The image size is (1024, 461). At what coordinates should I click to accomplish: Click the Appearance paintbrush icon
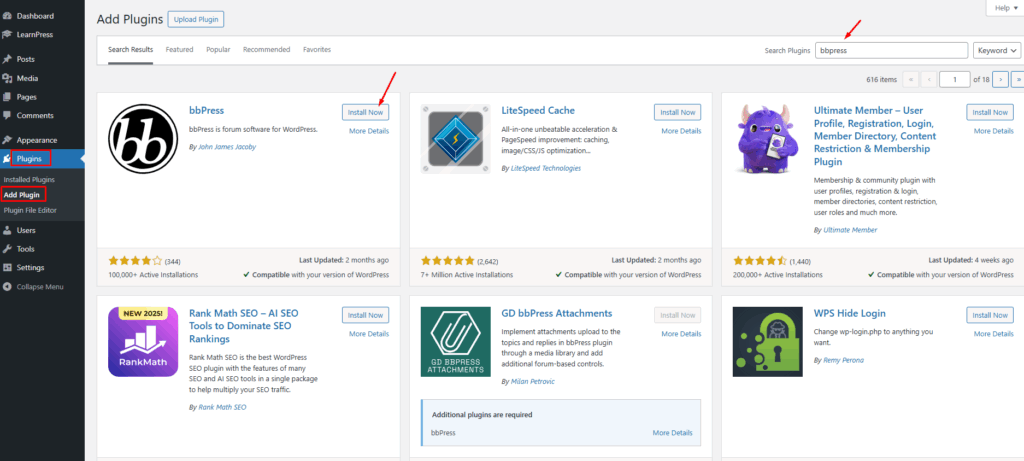pyautogui.click(x=7, y=140)
